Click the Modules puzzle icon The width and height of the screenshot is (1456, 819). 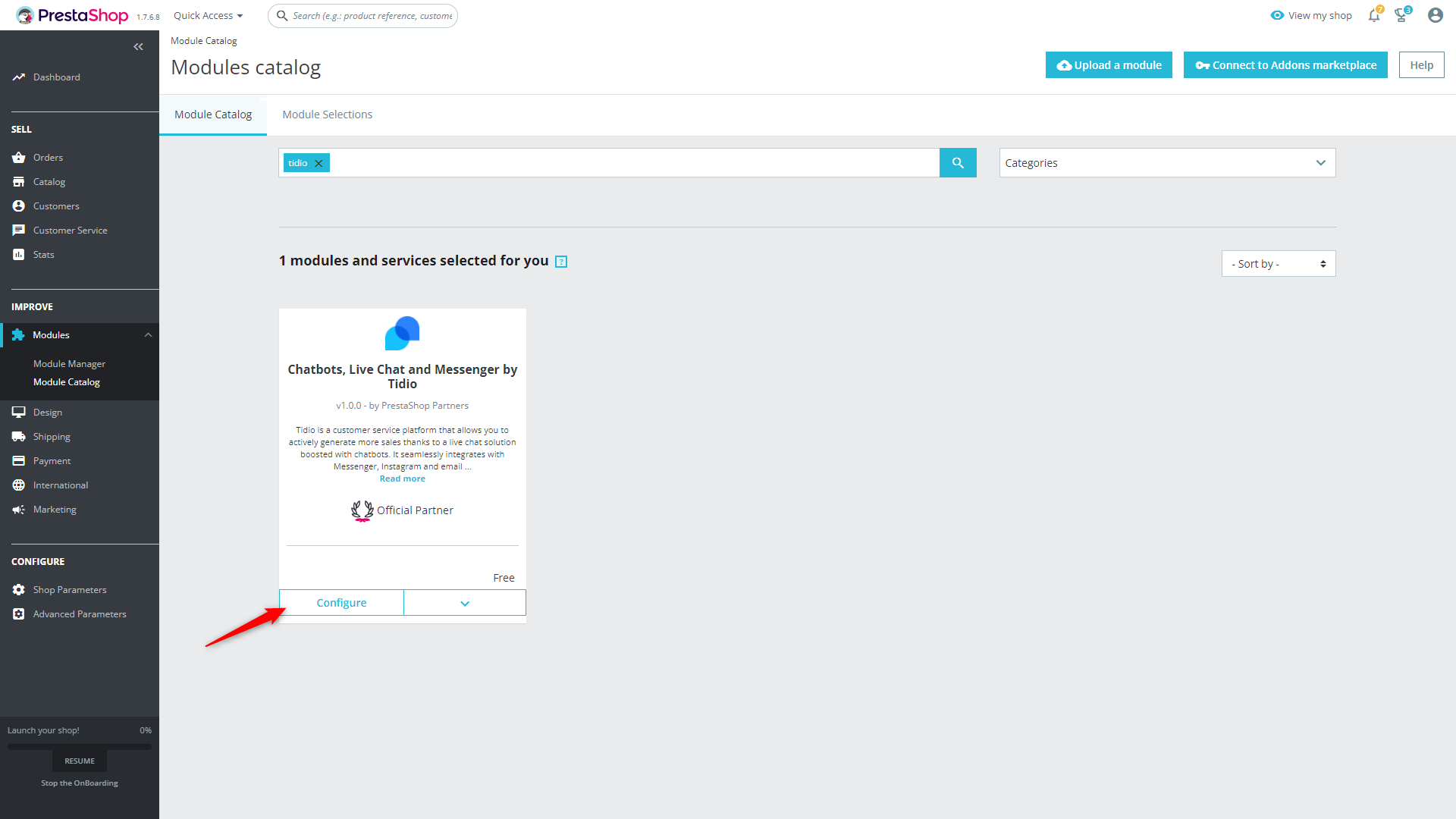[x=18, y=335]
